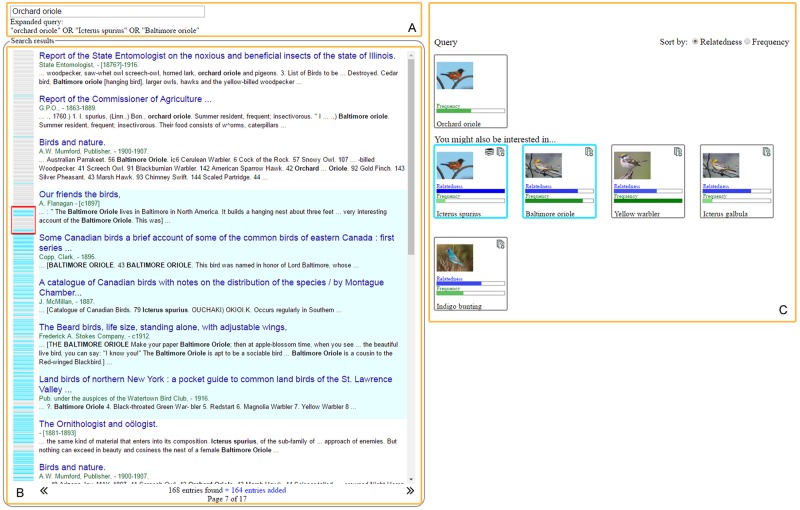Click the document icon on Yellow warbler card
The image size is (800, 510).
(x=678, y=151)
